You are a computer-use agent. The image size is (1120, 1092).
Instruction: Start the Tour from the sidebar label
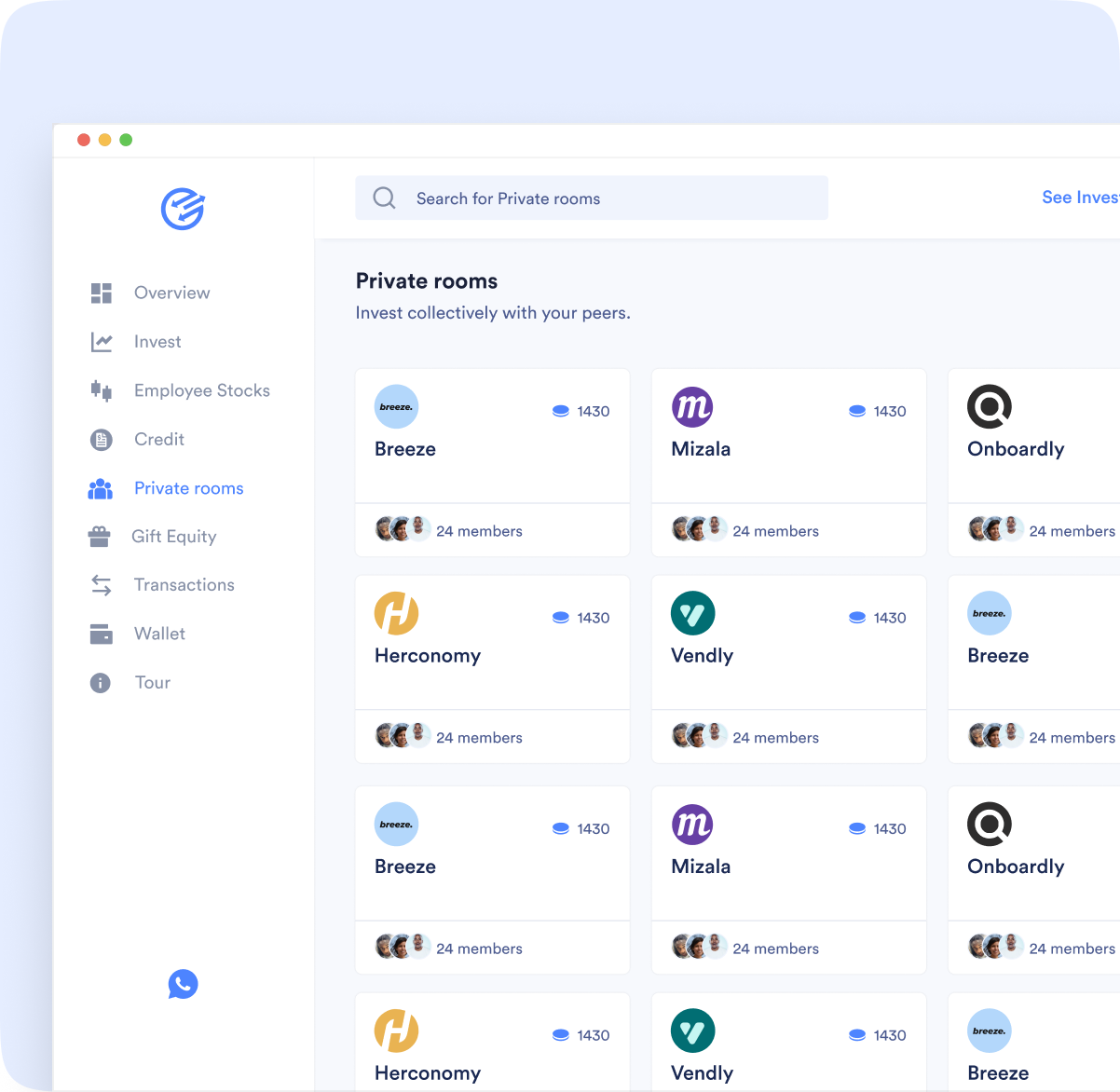point(153,683)
